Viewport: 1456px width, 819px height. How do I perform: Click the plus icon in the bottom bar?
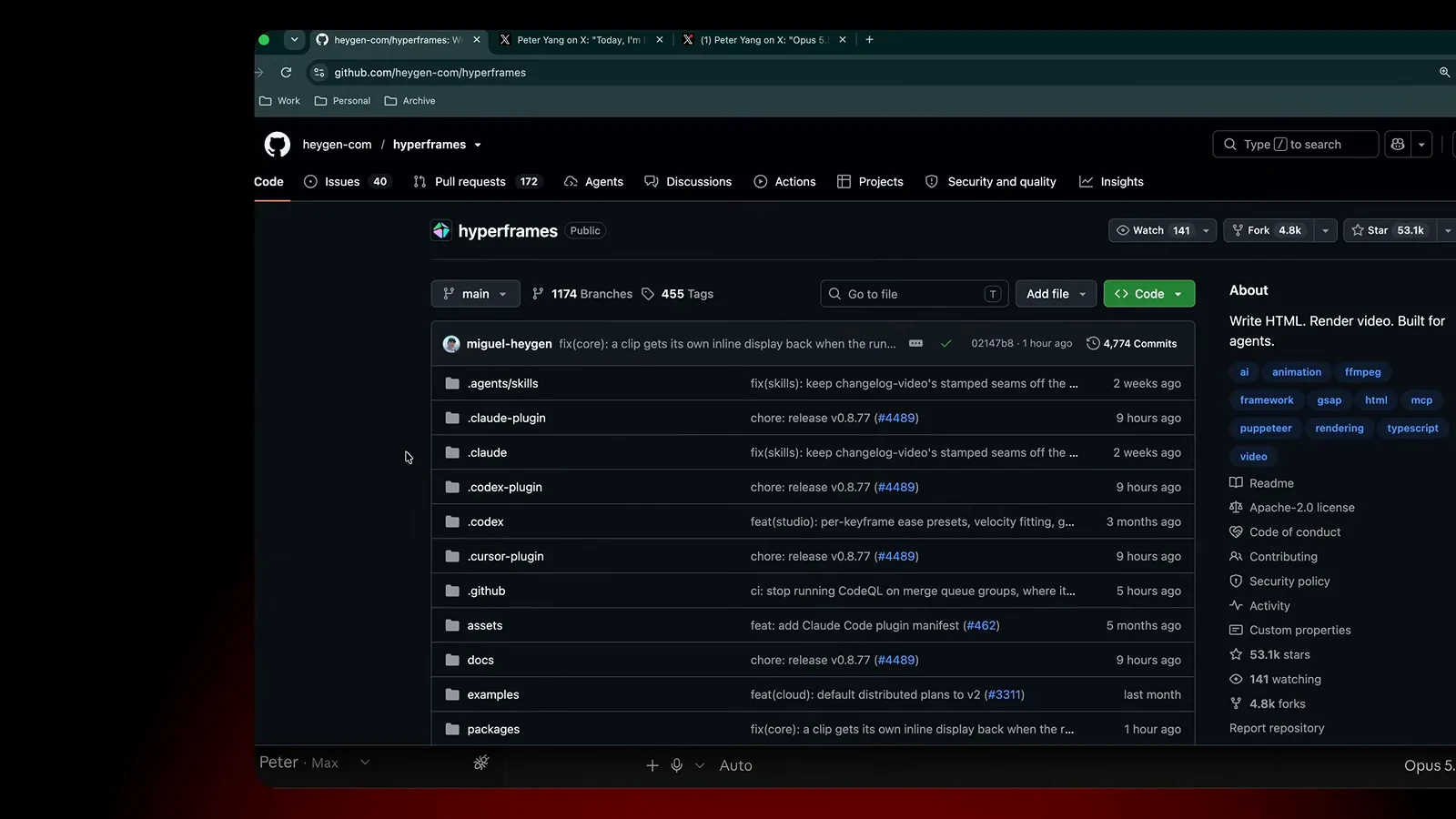(652, 765)
